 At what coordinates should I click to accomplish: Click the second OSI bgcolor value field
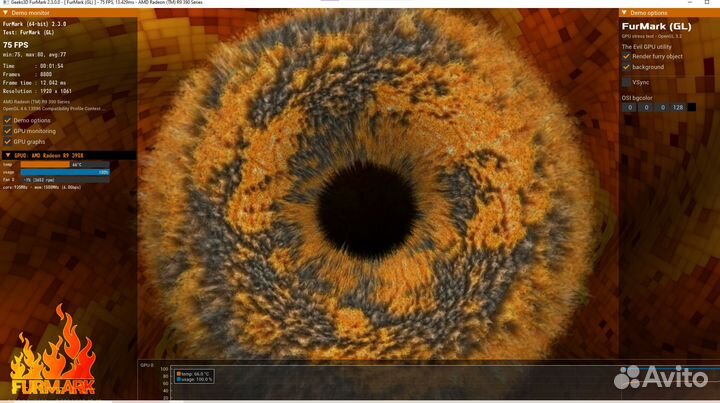(645, 107)
